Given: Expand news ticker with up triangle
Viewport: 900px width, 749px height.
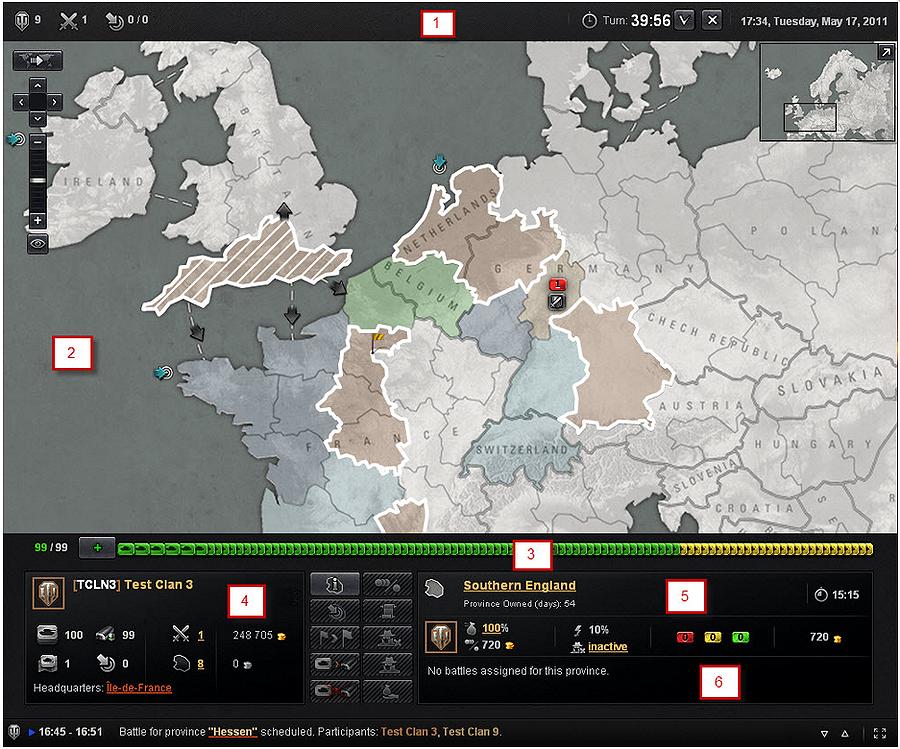Looking at the screenshot, I should [x=844, y=732].
